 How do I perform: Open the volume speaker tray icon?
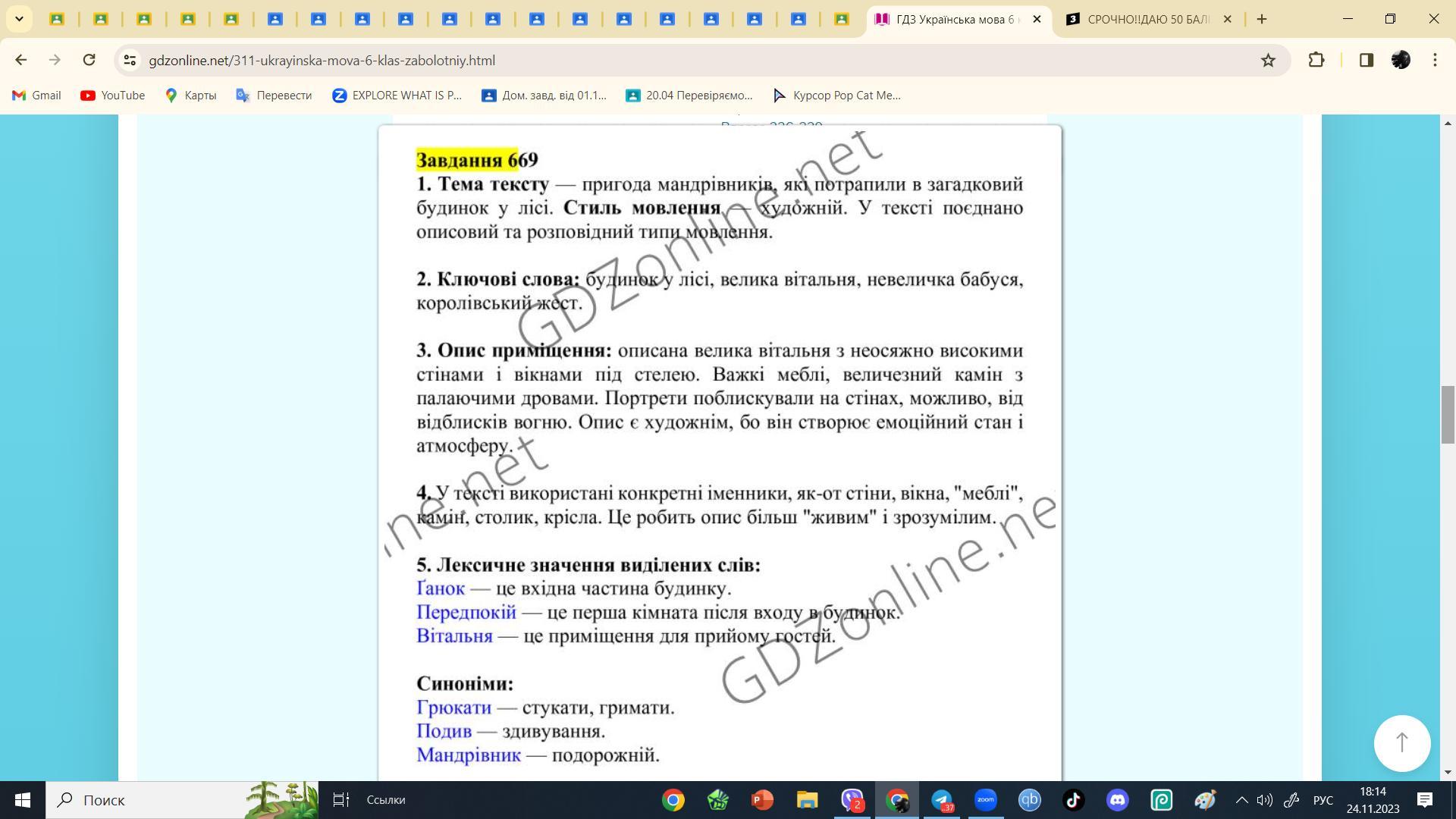[1264, 800]
